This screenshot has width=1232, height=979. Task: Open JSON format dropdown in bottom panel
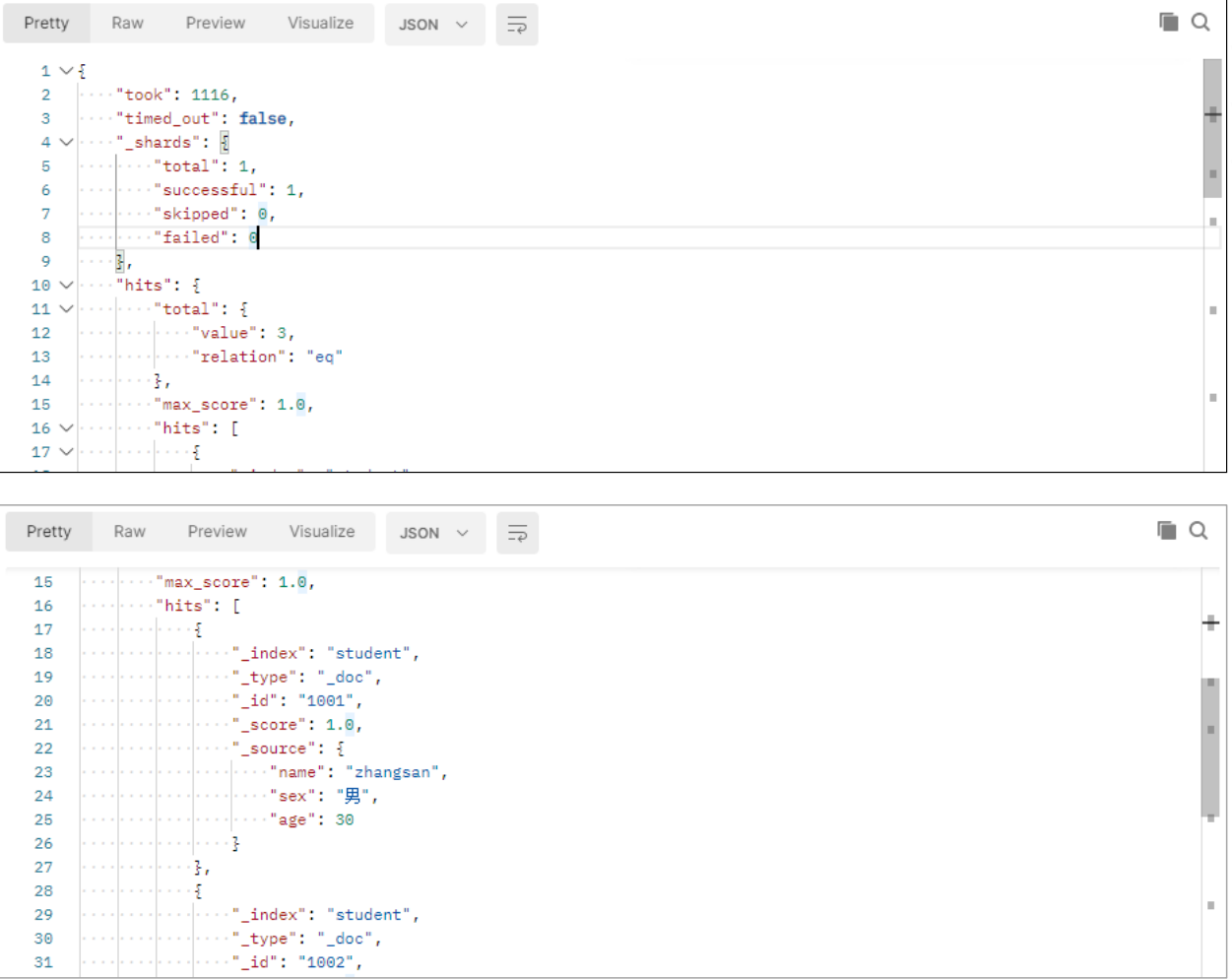point(435,533)
